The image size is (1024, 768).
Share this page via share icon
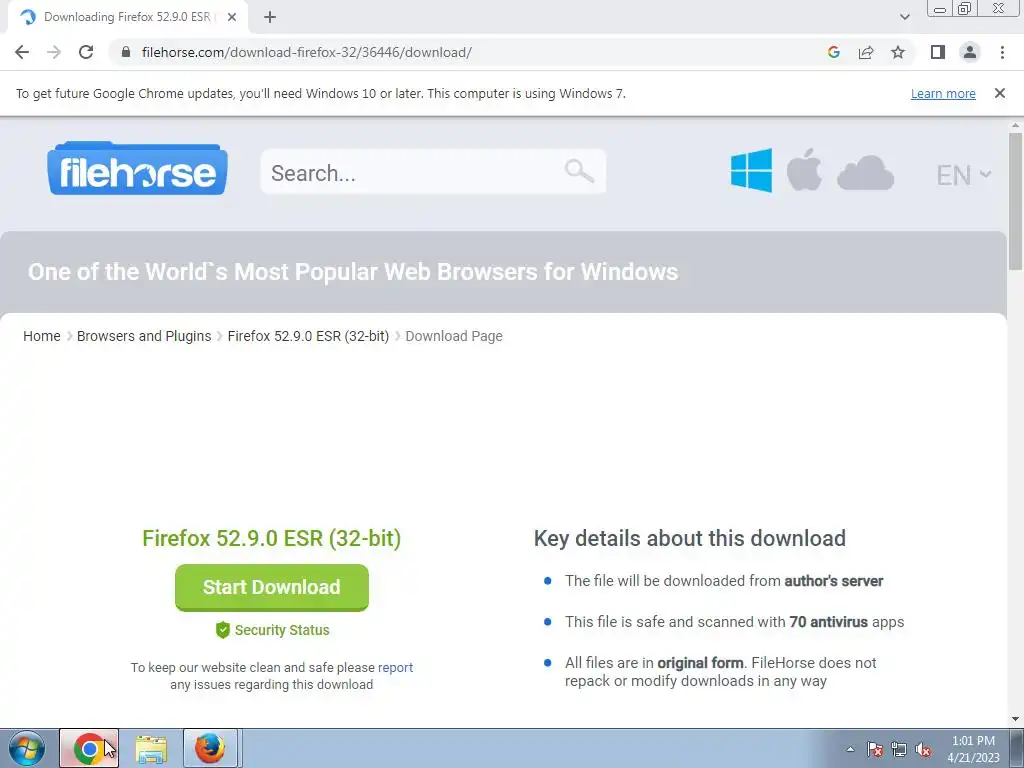[x=866, y=52]
